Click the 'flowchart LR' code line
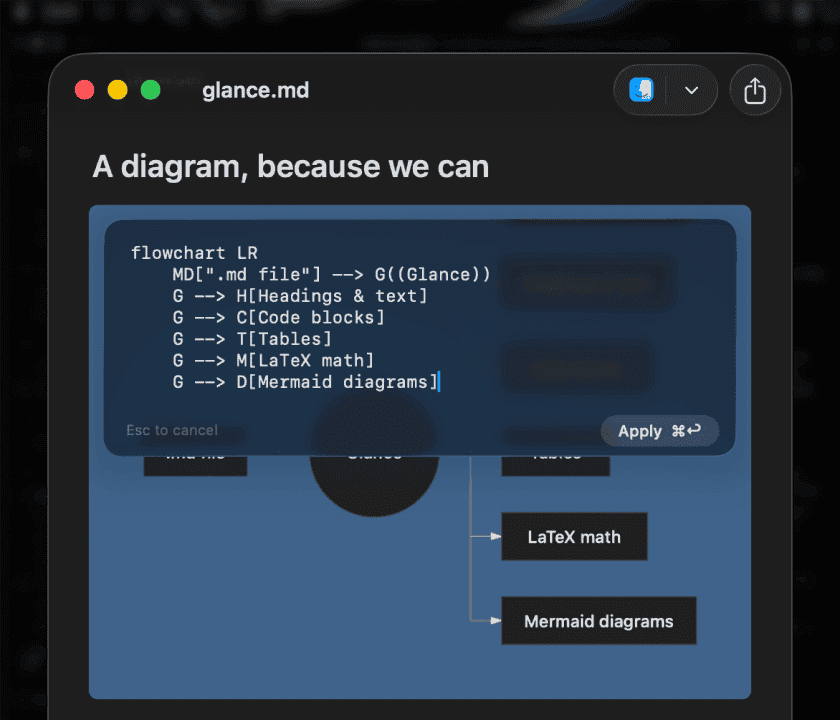This screenshot has width=840, height=720. [x=194, y=253]
